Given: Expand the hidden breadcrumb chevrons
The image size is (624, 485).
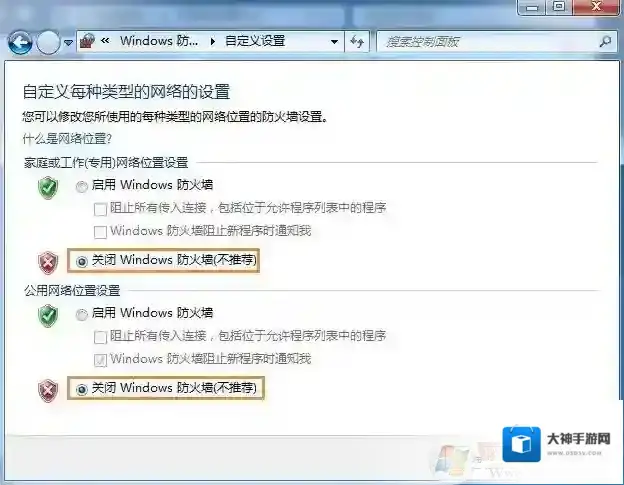Looking at the screenshot, I should tap(105, 41).
